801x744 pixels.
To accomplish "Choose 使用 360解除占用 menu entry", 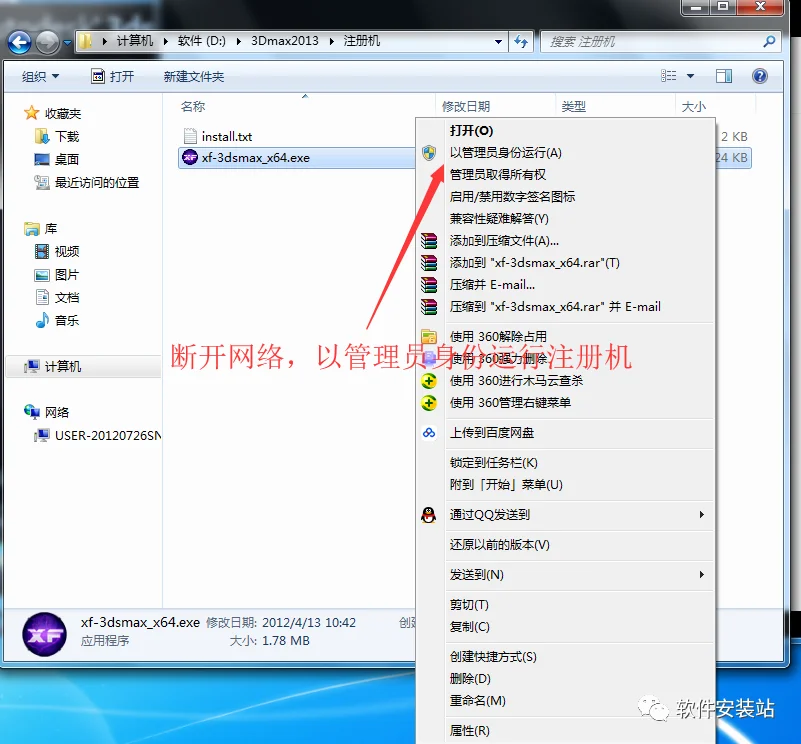I will (x=566, y=337).
